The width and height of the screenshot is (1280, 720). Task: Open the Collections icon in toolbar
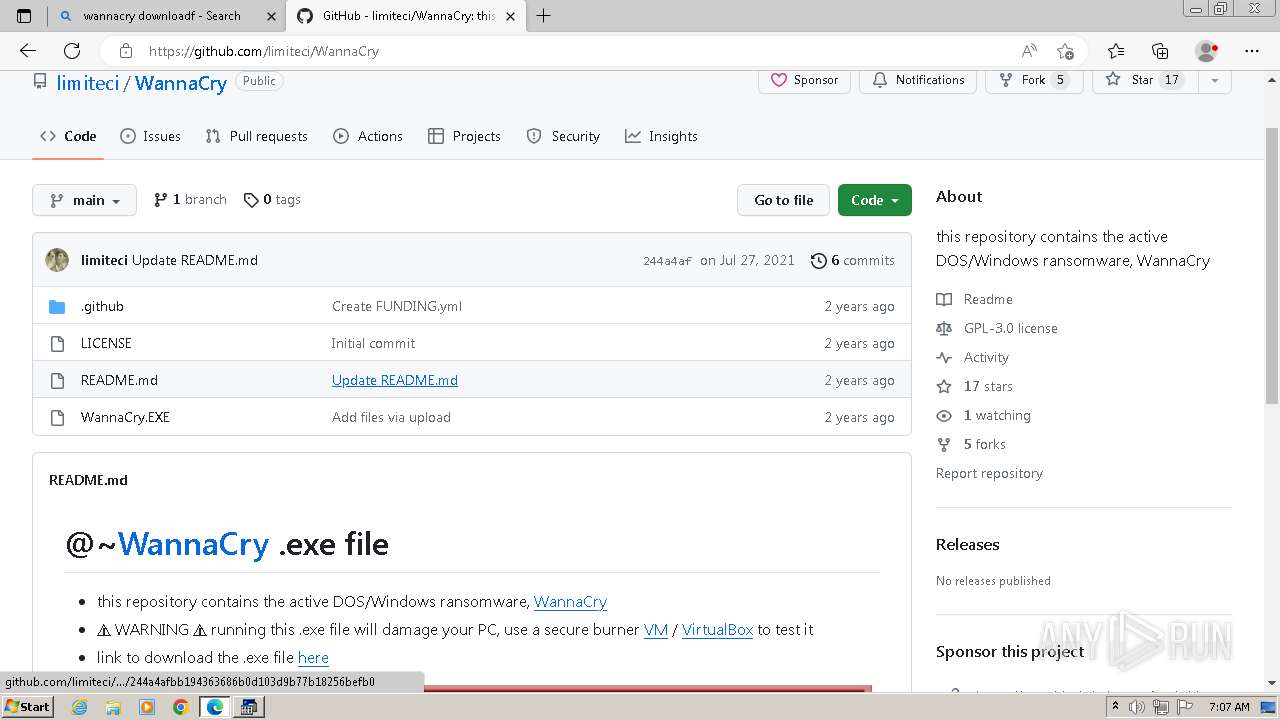coord(1160,51)
